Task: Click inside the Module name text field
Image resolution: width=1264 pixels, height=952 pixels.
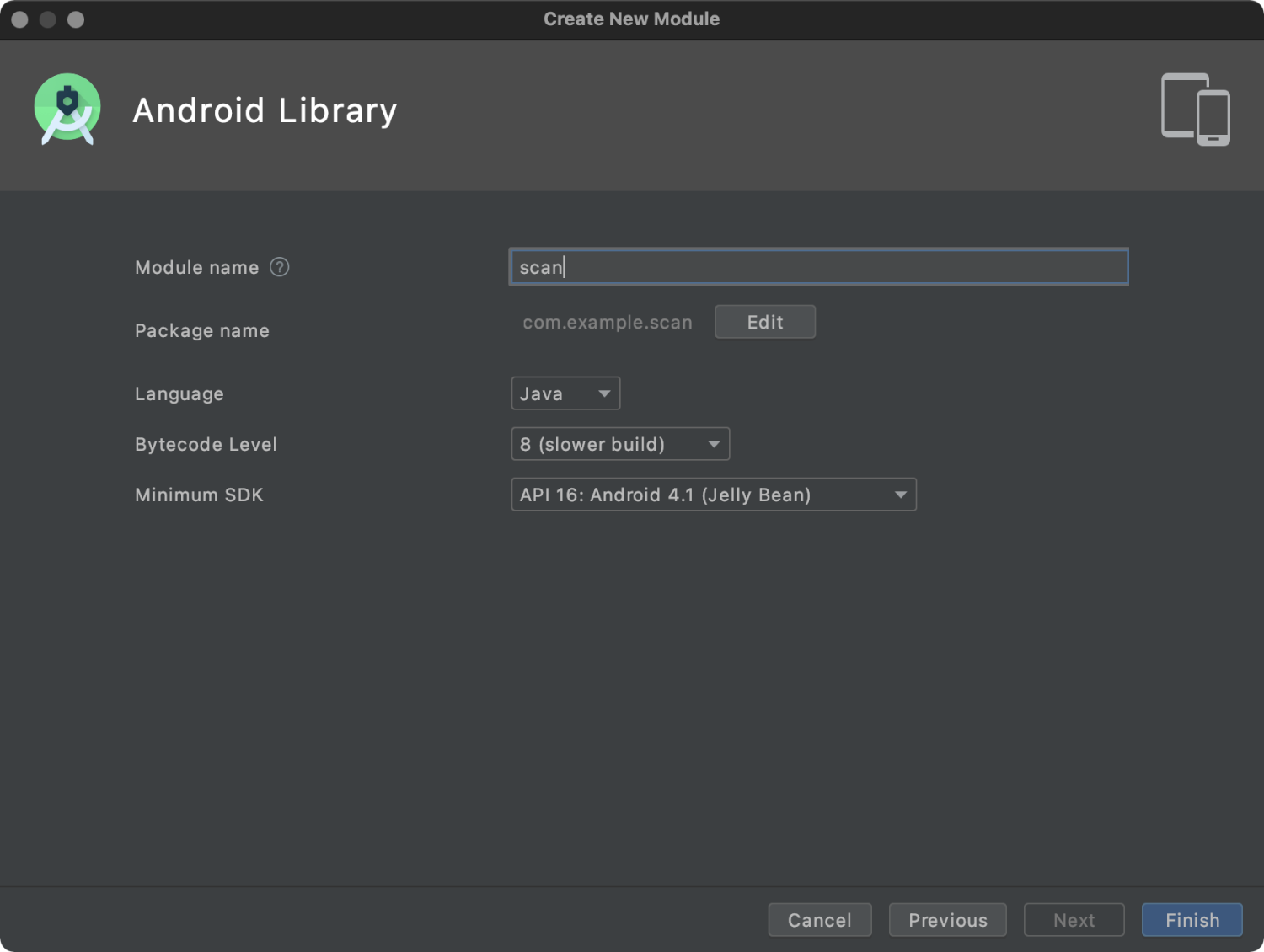Action: pos(817,267)
